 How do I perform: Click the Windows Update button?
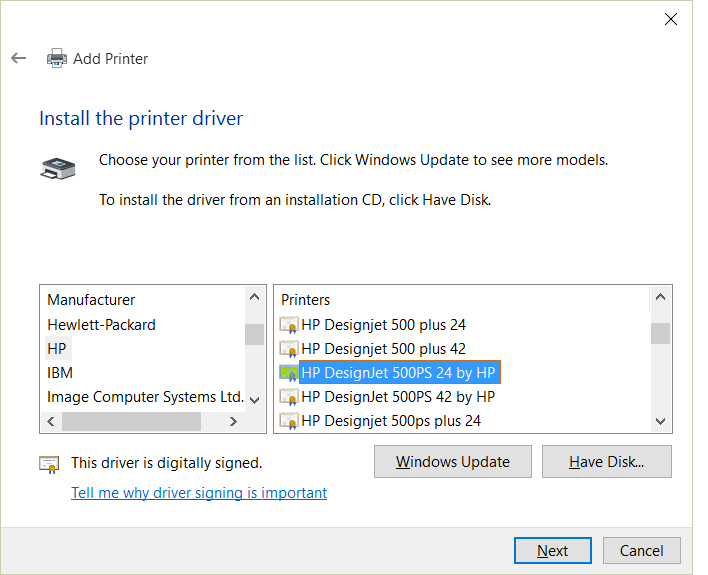452,462
